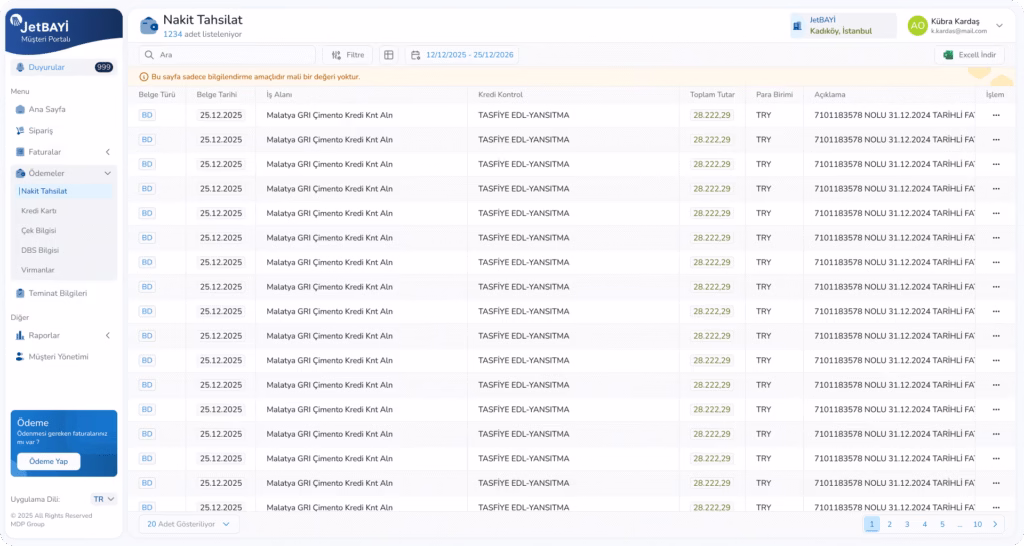Collapse the Ödemeler menu section
This screenshot has width=1024, height=546.
click(x=107, y=173)
